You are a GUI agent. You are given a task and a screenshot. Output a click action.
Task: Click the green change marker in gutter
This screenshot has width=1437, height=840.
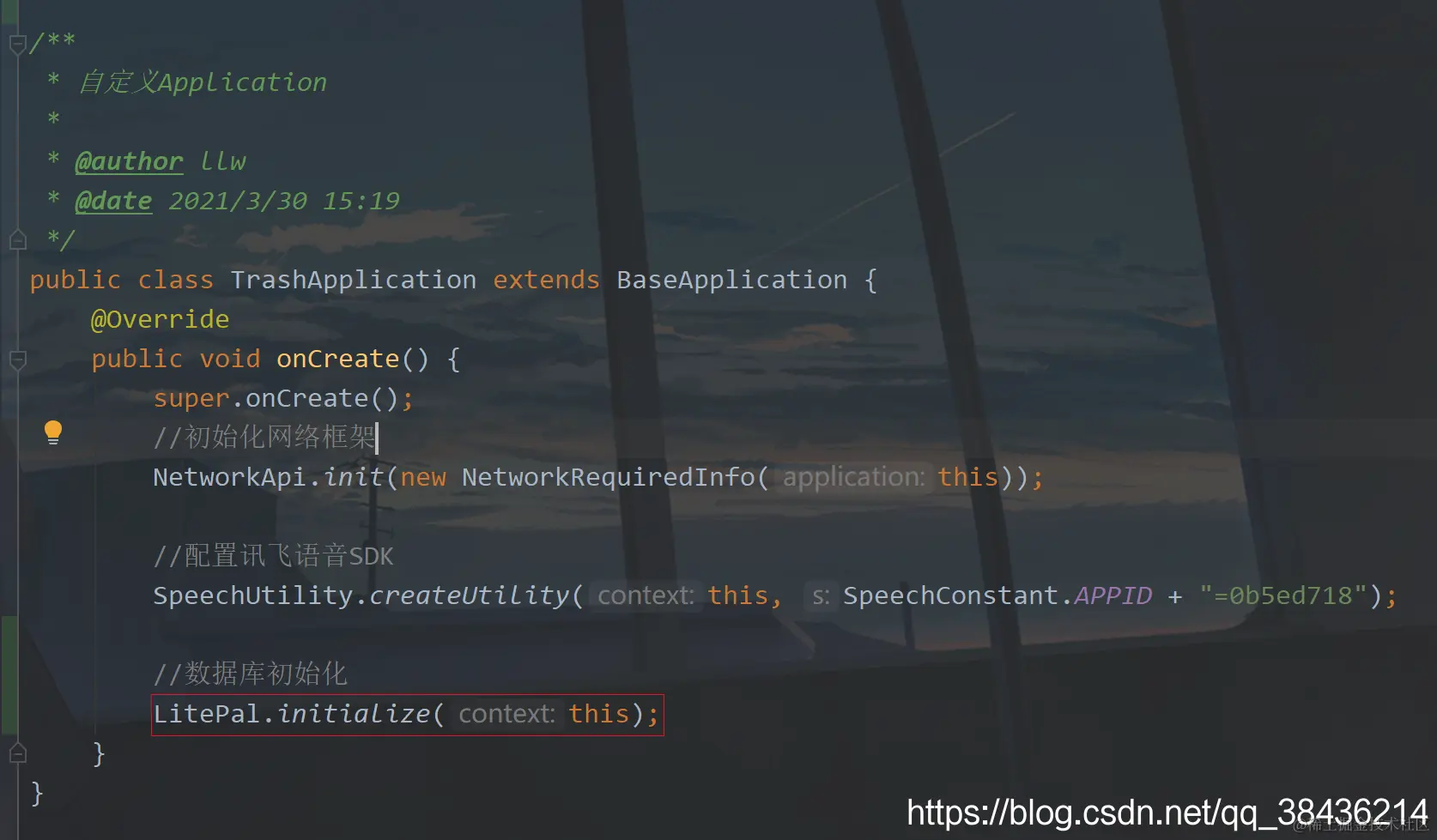[x=9, y=675]
